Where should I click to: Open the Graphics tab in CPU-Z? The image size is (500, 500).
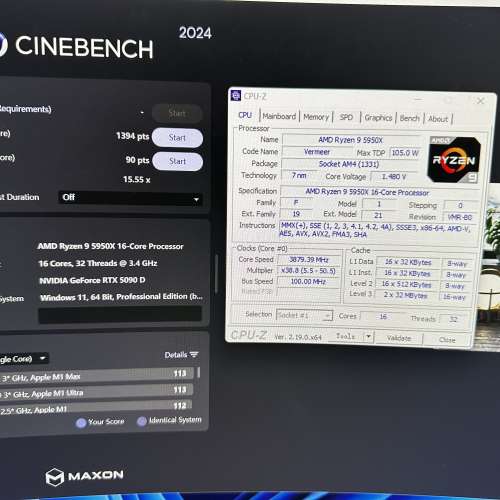click(x=378, y=118)
